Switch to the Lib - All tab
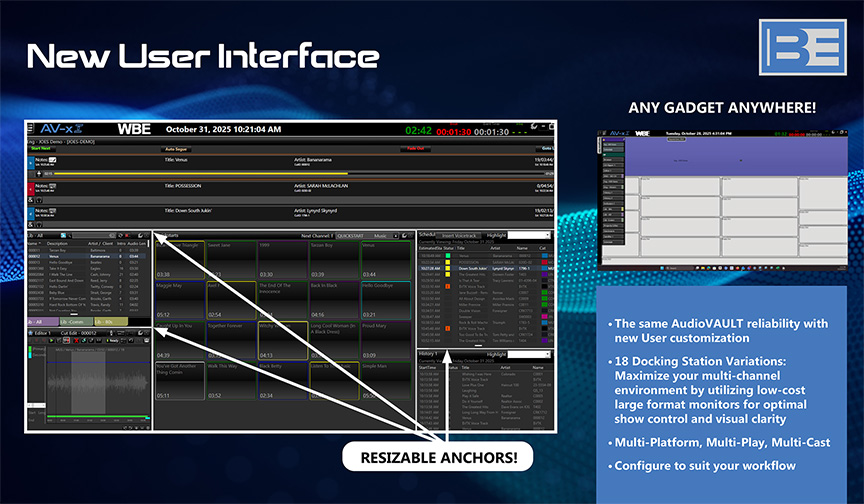This screenshot has width=864, height=504. click(42, 322)
